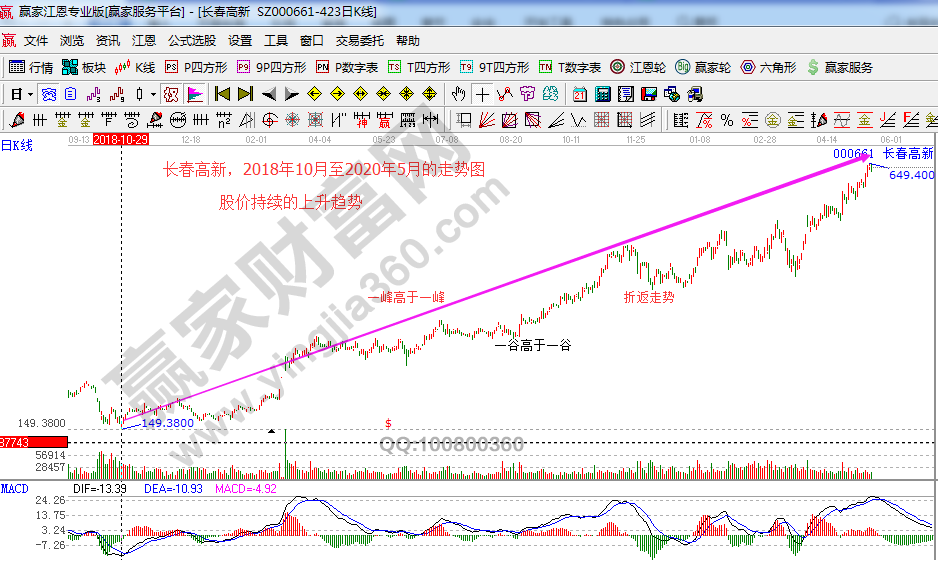Select the red 神 line tool
The height and width of the screenshot is (561, 938).
(x=361, y=120)
